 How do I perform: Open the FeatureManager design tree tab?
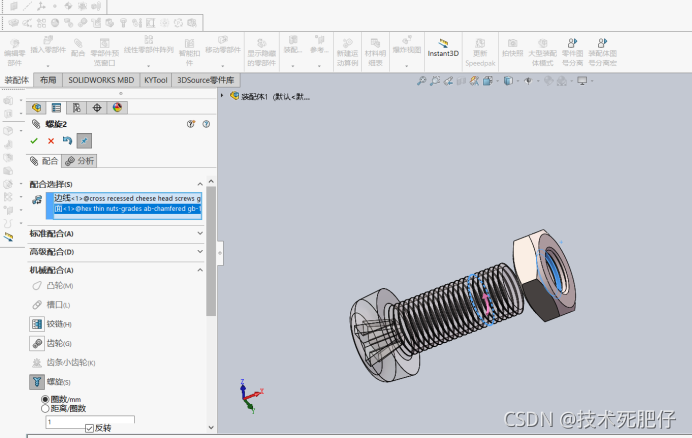pos(36,107)
